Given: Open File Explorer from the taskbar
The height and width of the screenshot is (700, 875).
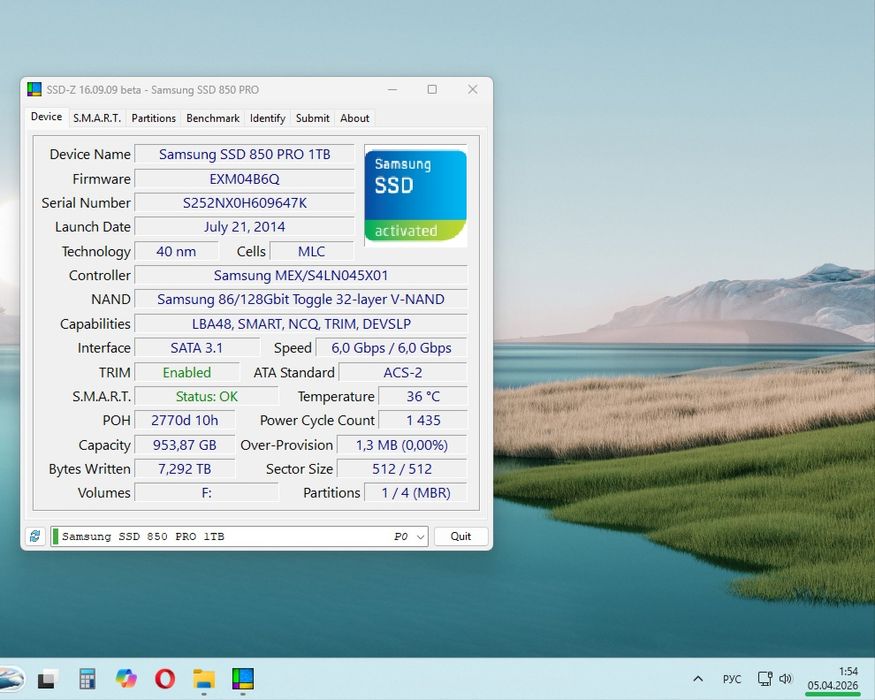Looking at the screenshot, I should 204,679.
